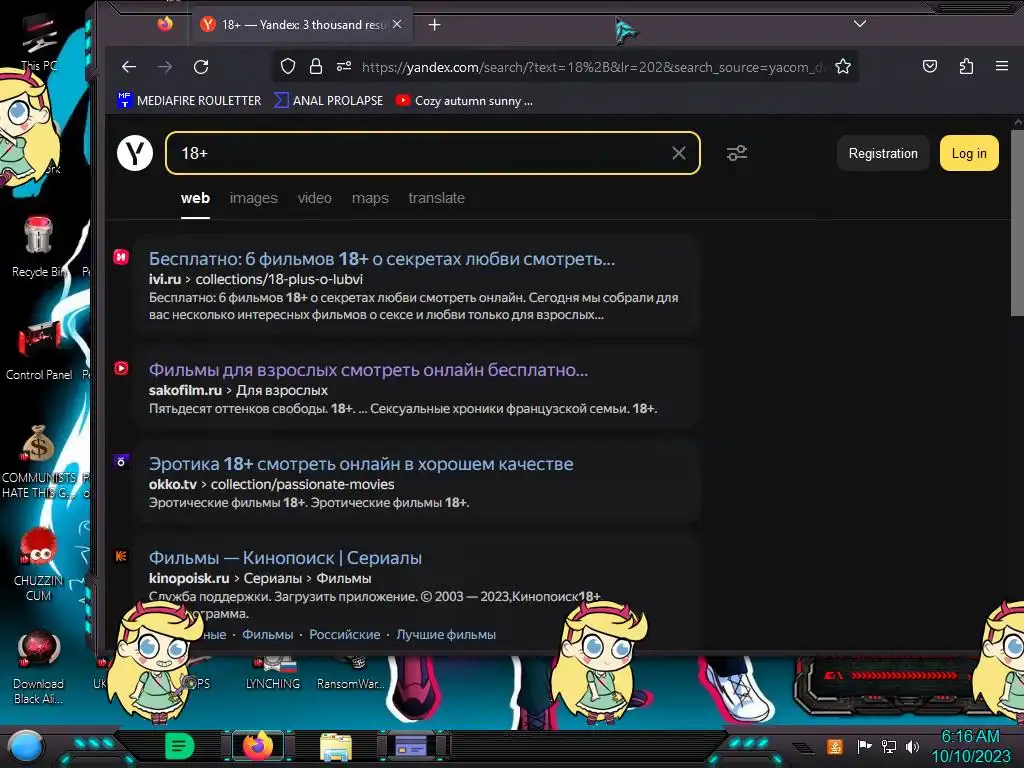Click the Log in button

coord(969,153)
